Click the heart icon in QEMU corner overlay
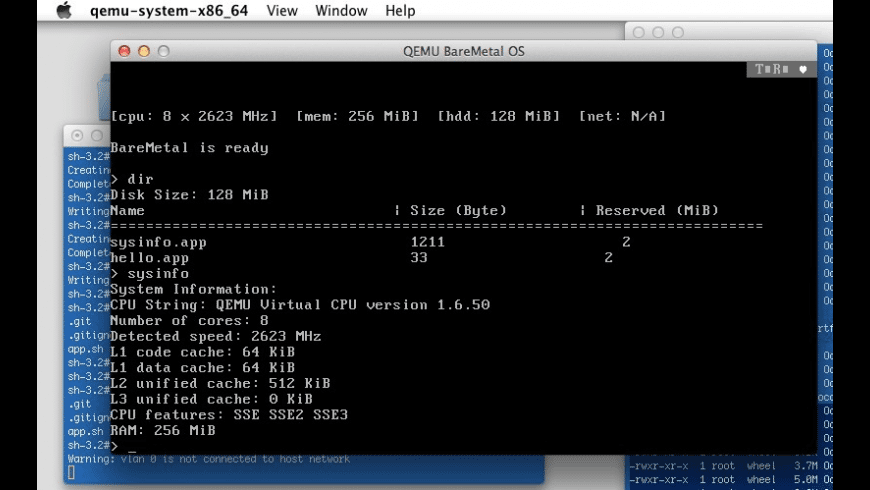Screen dimensions: 870x490 coord(803,69)
